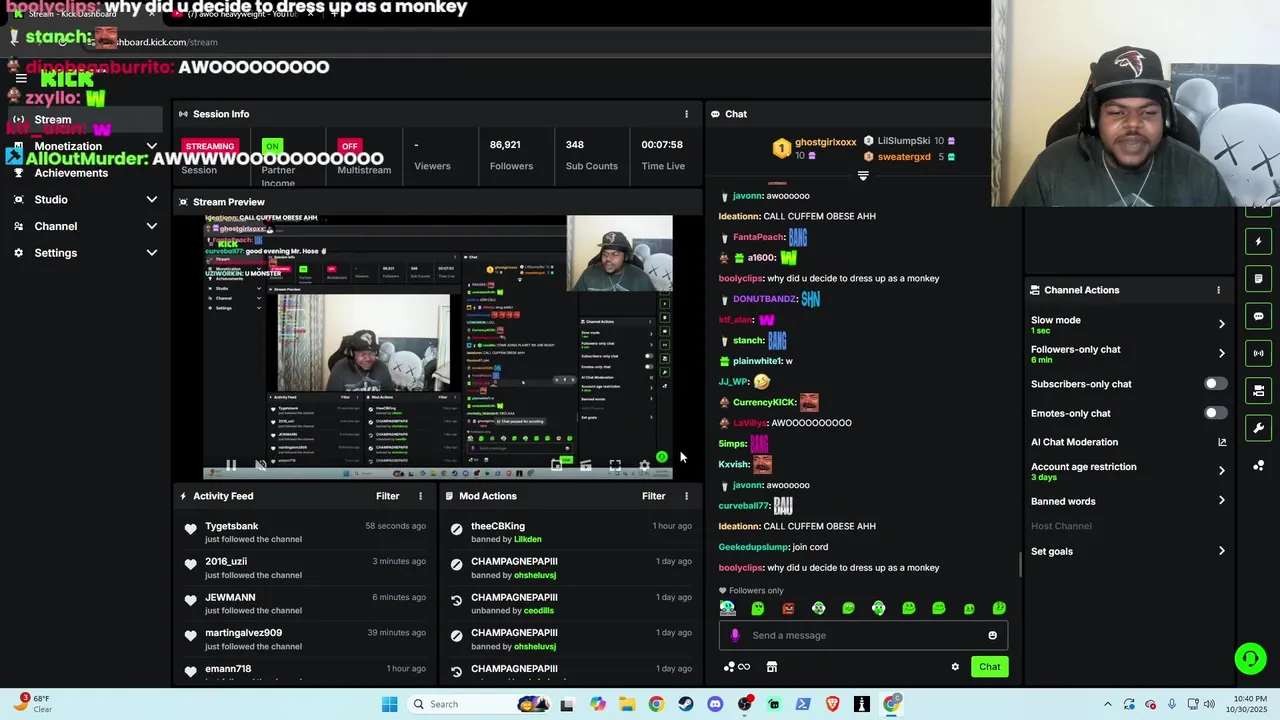1280x720 pixels.
Task: Open Activity Feed Filter
Action: pos(387,496)
